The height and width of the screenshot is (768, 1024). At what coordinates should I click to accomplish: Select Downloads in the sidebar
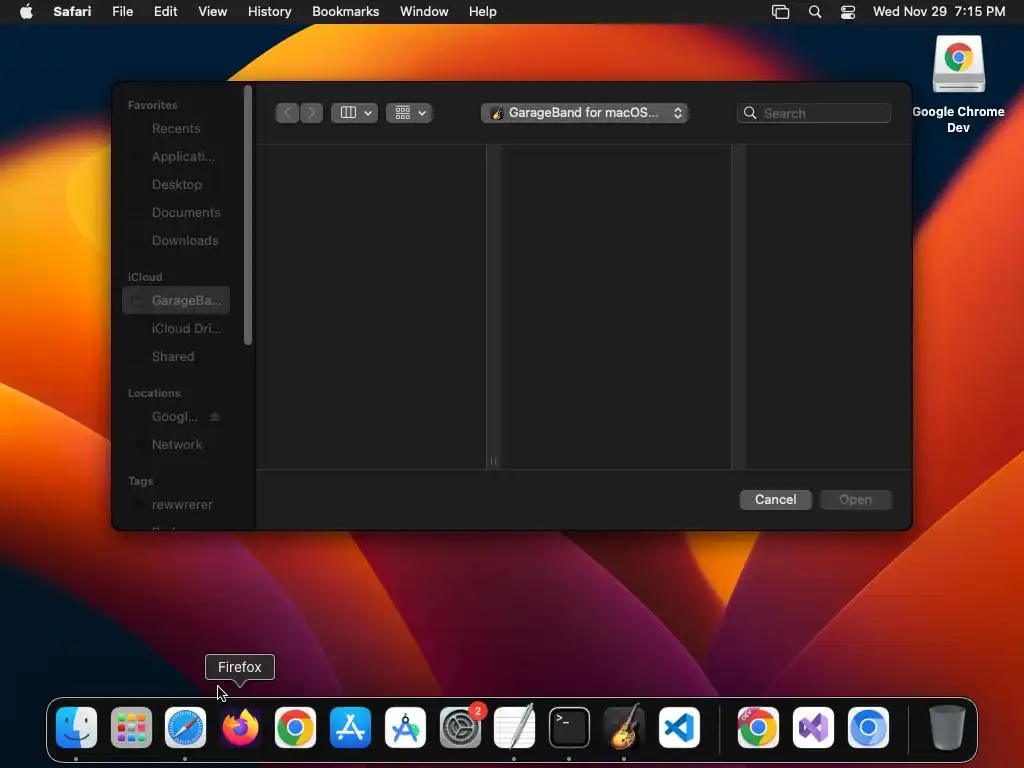[176, 241]
